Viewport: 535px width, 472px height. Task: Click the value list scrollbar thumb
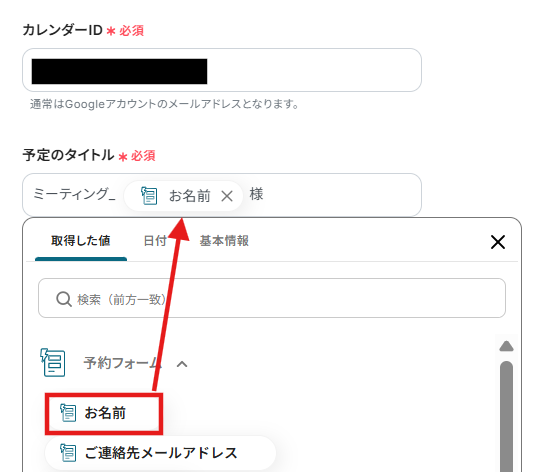point(507,416)
